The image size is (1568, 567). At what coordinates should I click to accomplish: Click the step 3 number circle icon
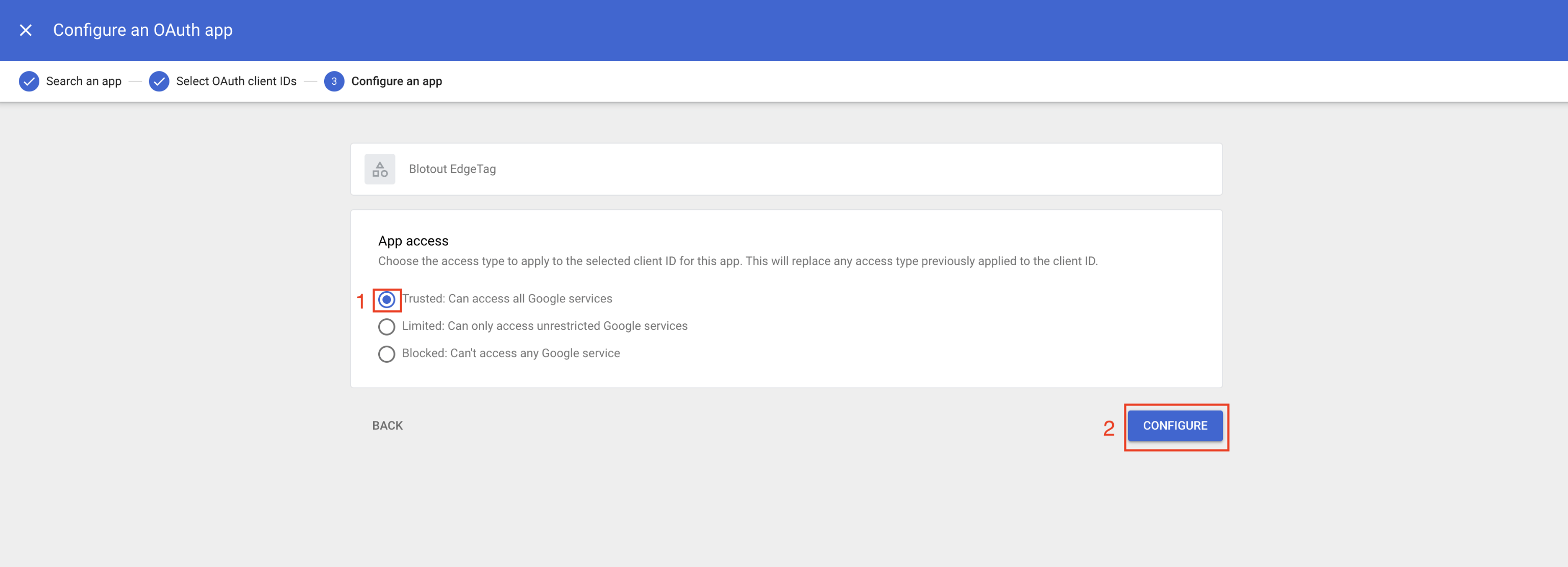(334, 81)
